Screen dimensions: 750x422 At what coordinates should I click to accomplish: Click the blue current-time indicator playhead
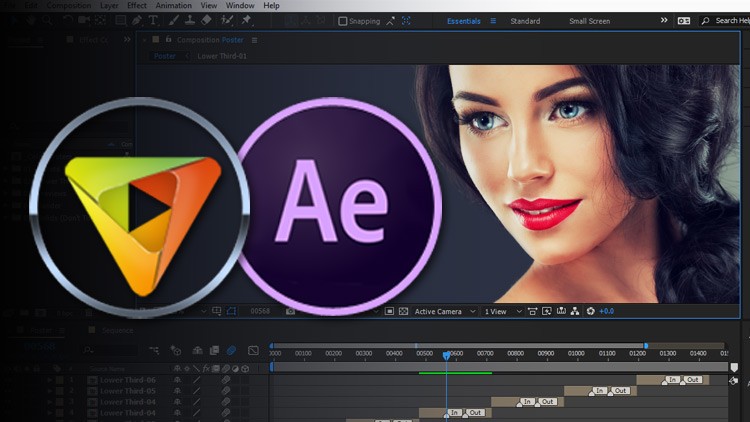click(x=446, y=355)
